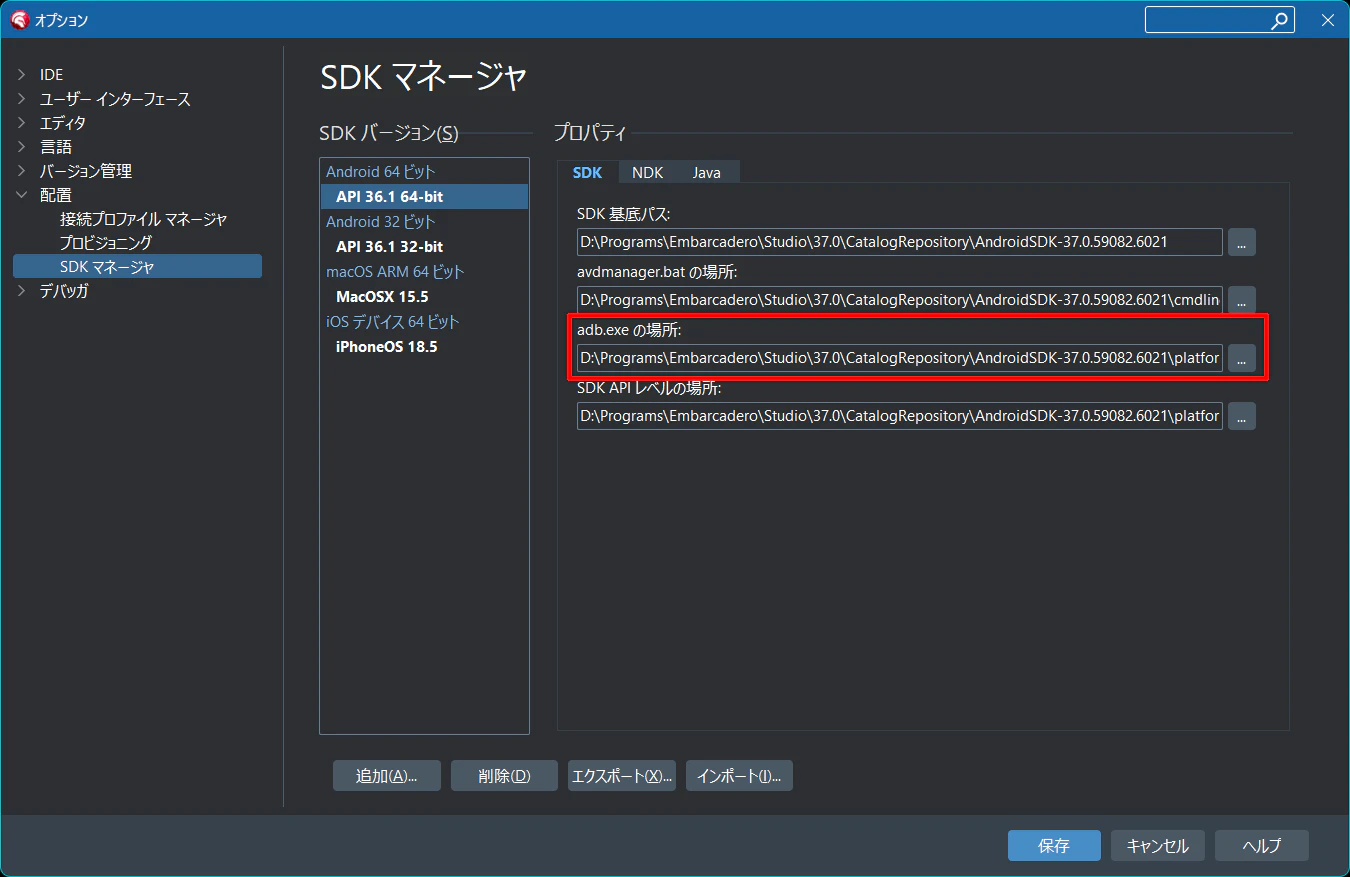Expand the 言語 tree node

pos(21,147)
